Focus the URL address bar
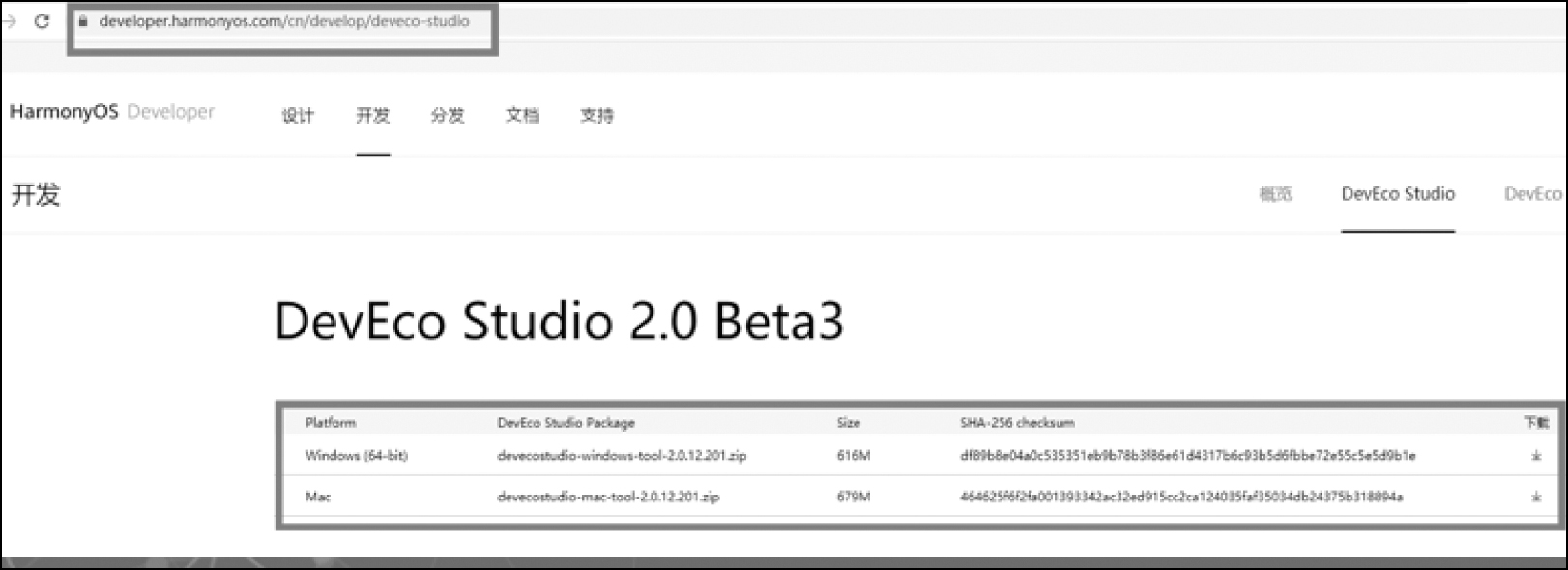 point(283,21)
